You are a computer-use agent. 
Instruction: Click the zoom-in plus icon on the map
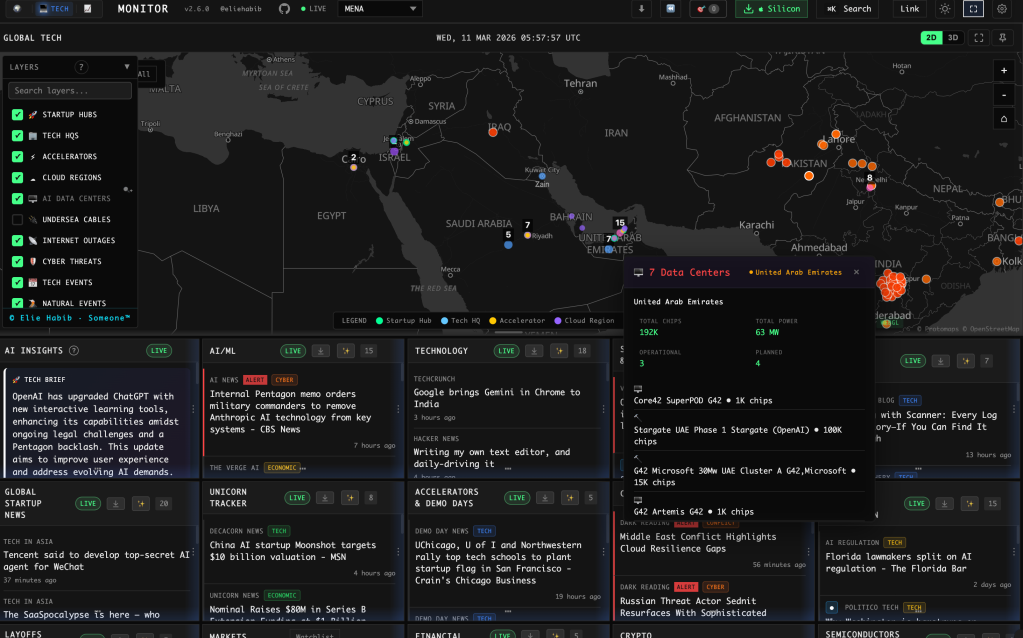pos(1004,71)
